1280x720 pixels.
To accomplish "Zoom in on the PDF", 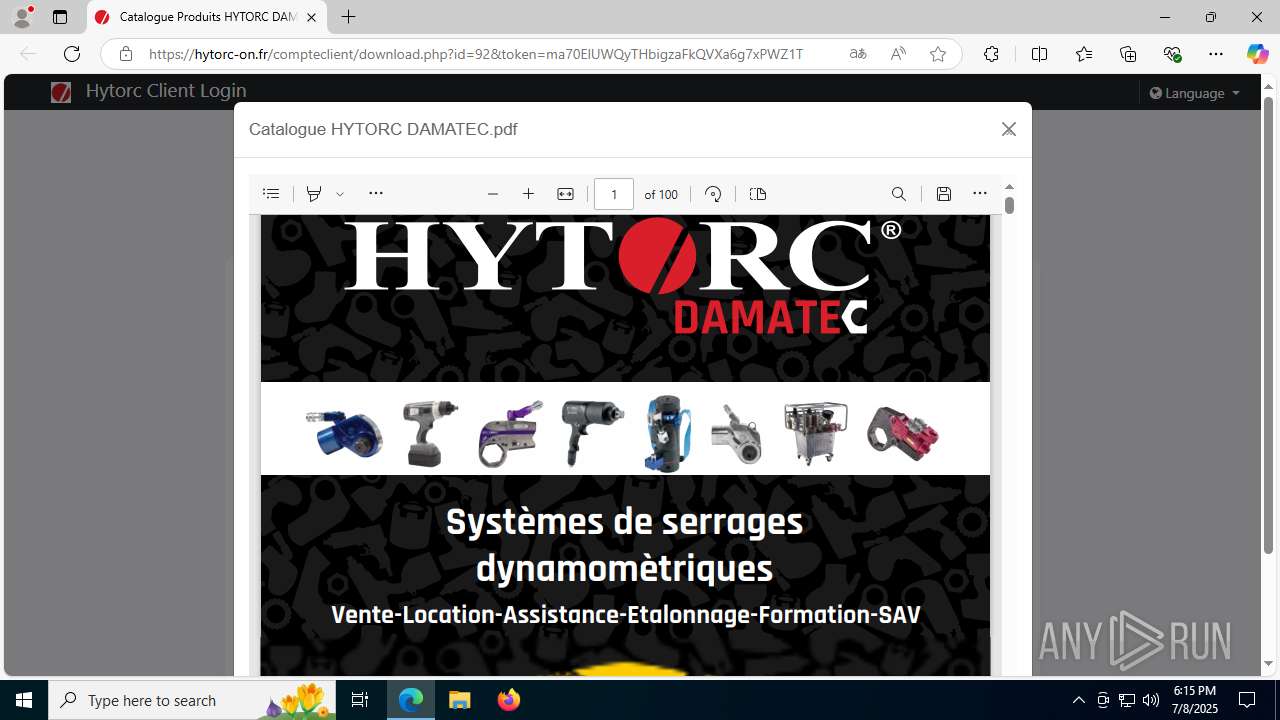I will click(529, 194).
